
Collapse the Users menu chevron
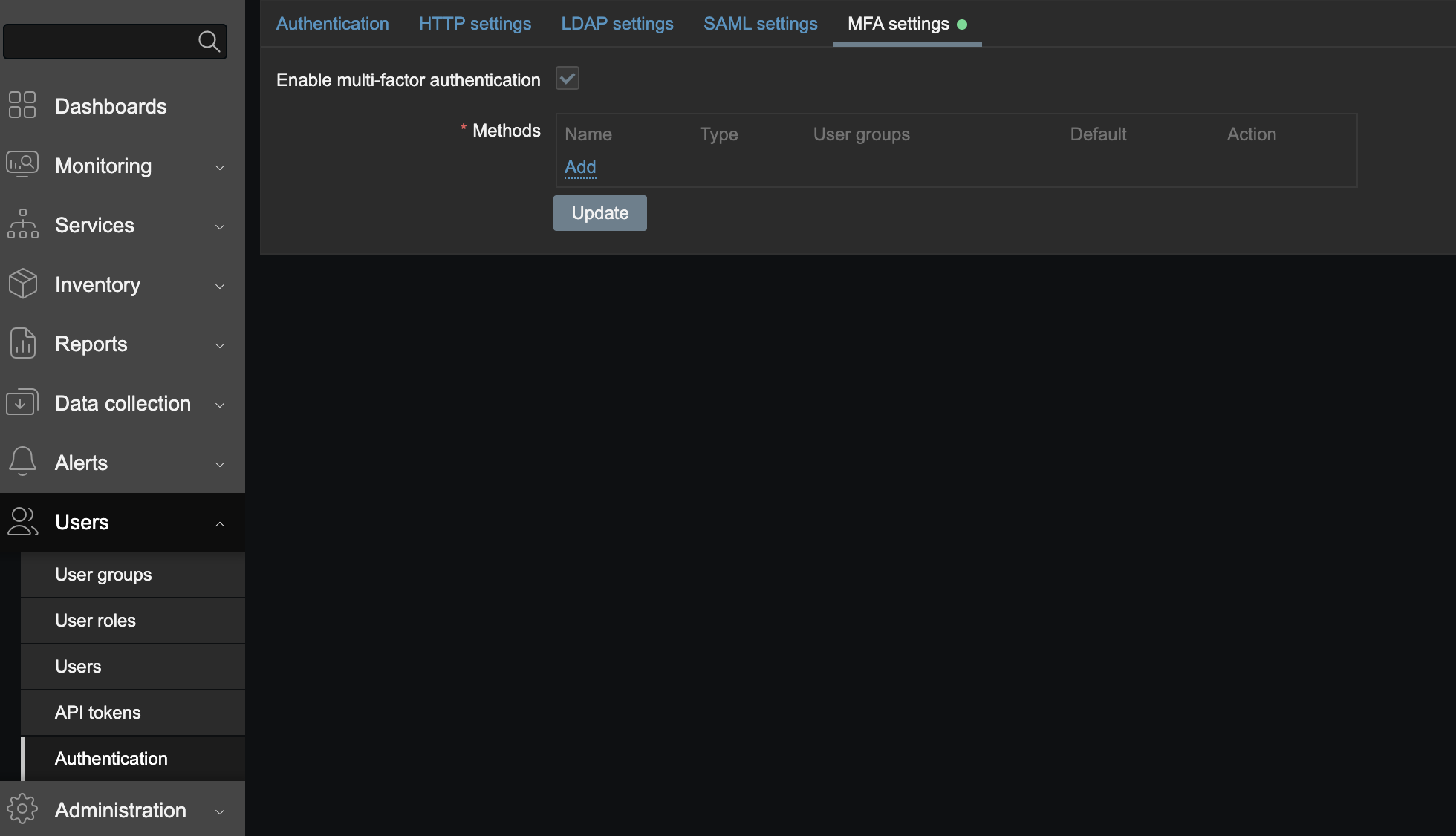tap(220, 524)
